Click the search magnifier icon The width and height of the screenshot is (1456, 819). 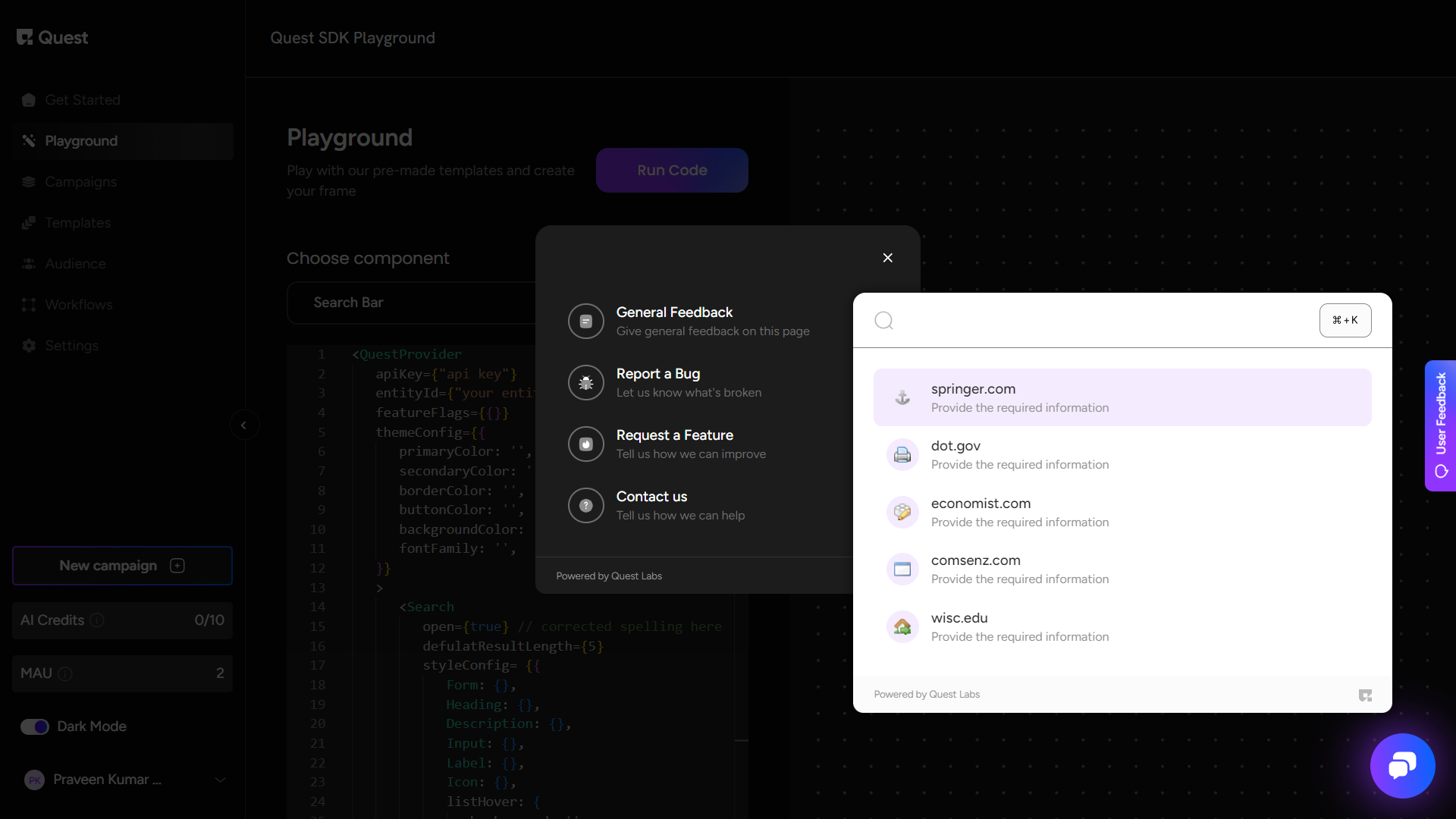pyautogui.click(x=883, y=321)
